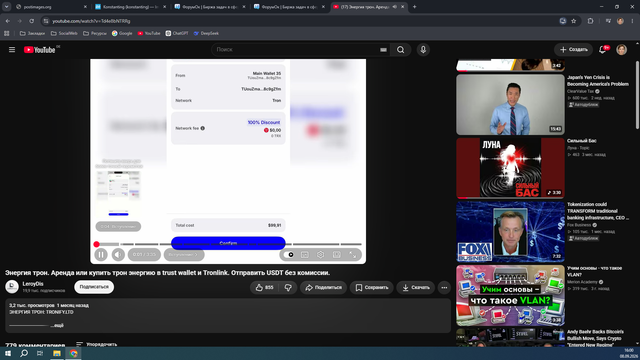Click the magnifier search button
Viewport: 640px width, 360px height.
(400, 50)
